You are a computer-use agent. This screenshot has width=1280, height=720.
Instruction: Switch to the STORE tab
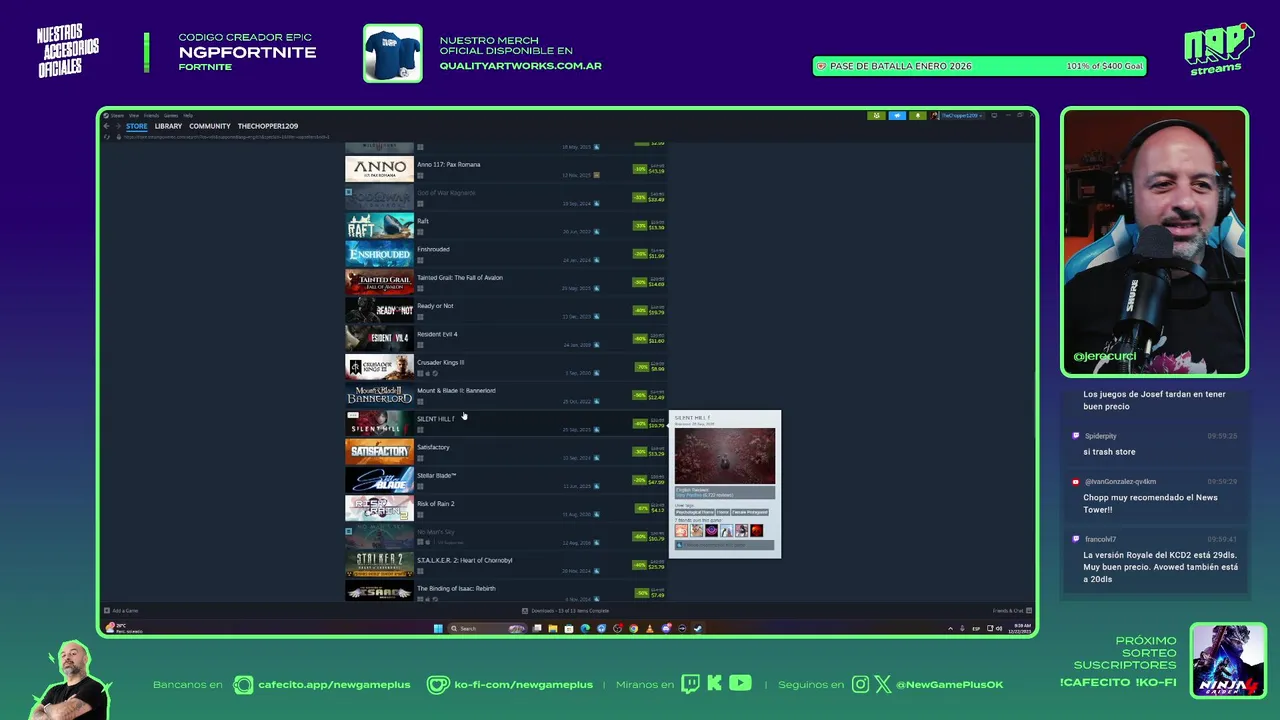(x=137, y=126)
